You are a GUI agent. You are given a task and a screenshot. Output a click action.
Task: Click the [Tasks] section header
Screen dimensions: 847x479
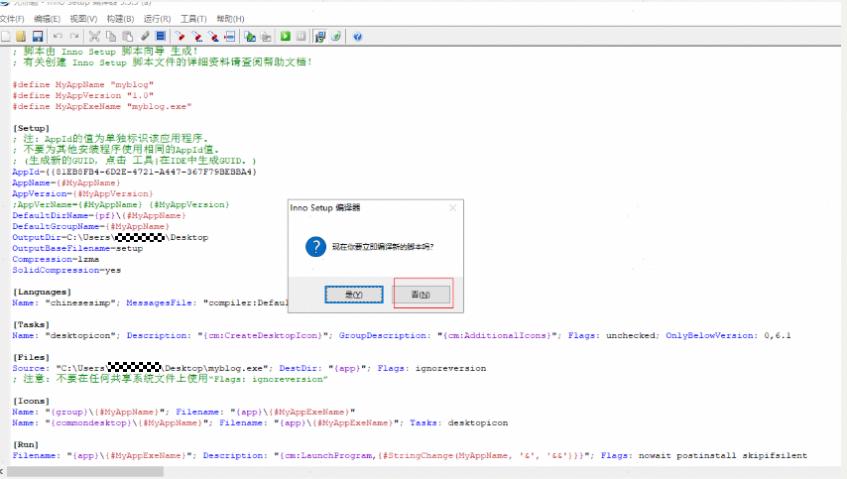(x=31, y=325)
